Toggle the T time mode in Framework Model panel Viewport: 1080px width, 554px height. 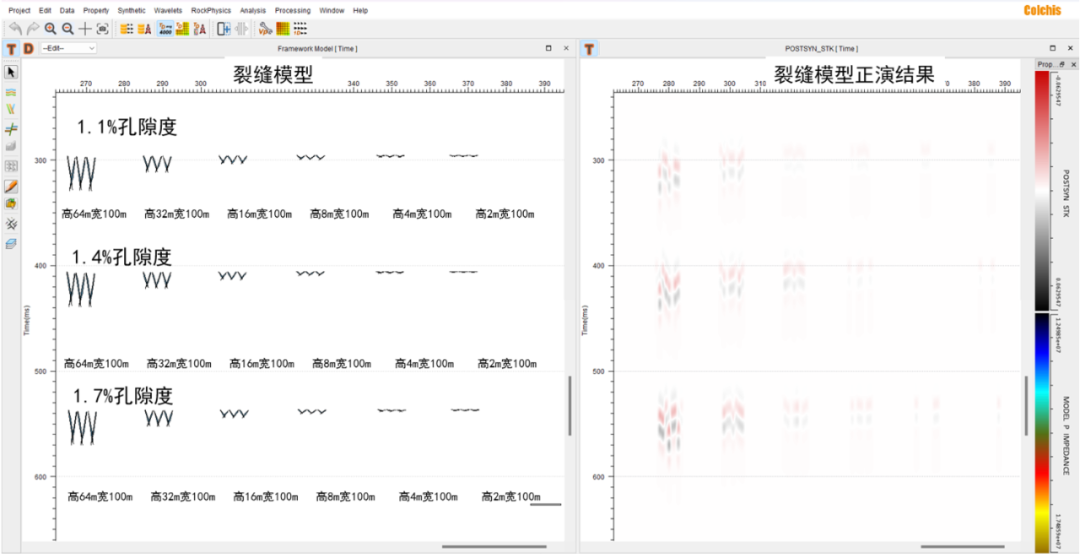click(x=11, y=48)
